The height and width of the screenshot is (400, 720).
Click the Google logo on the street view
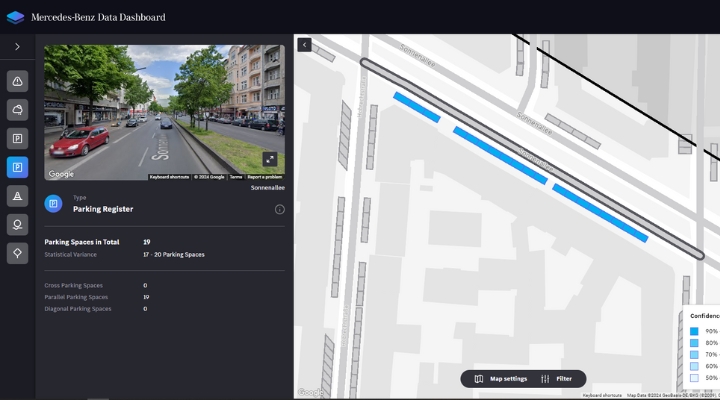click(61, 174)
